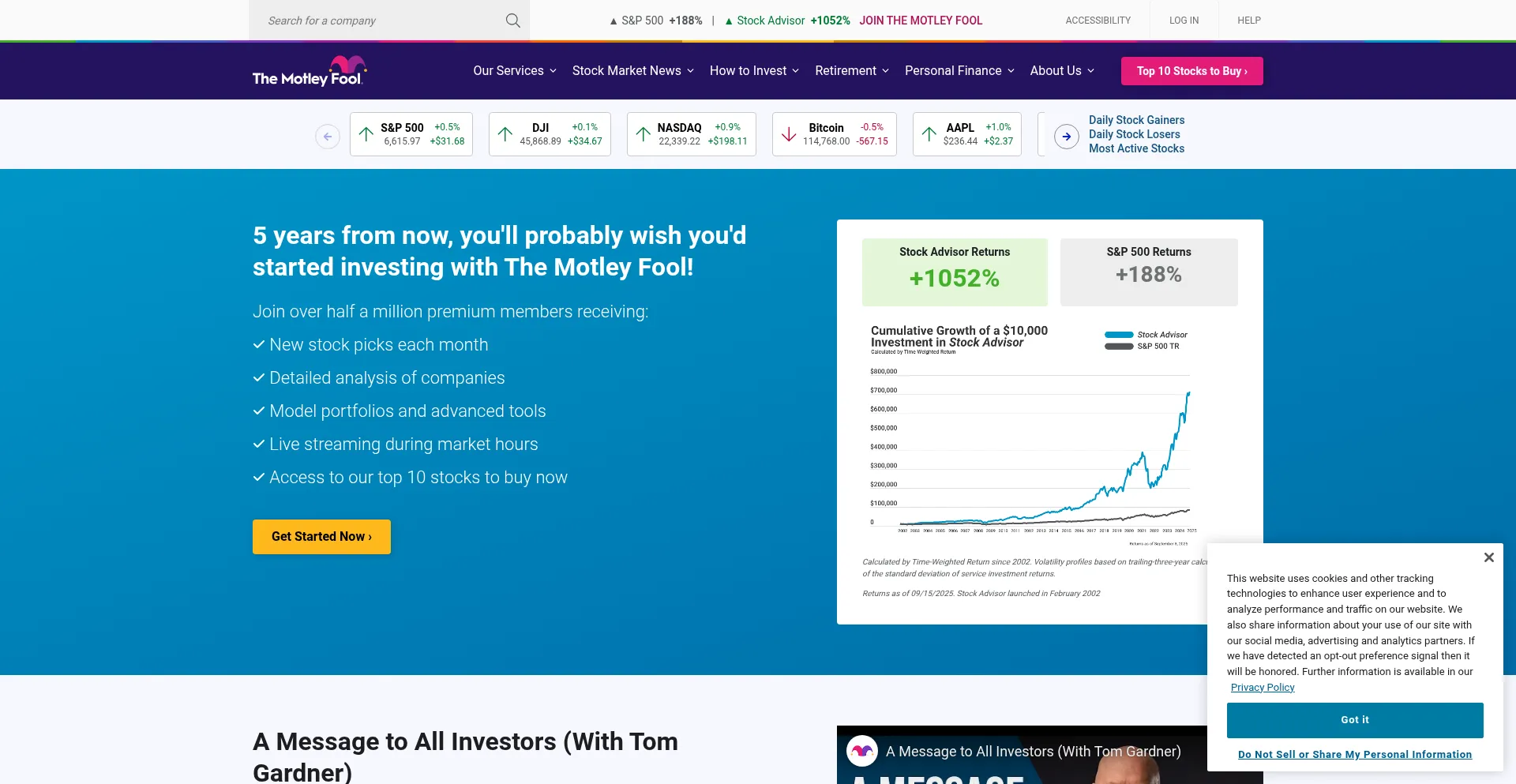Open the Bitcoin ticker card

point(835,134)
